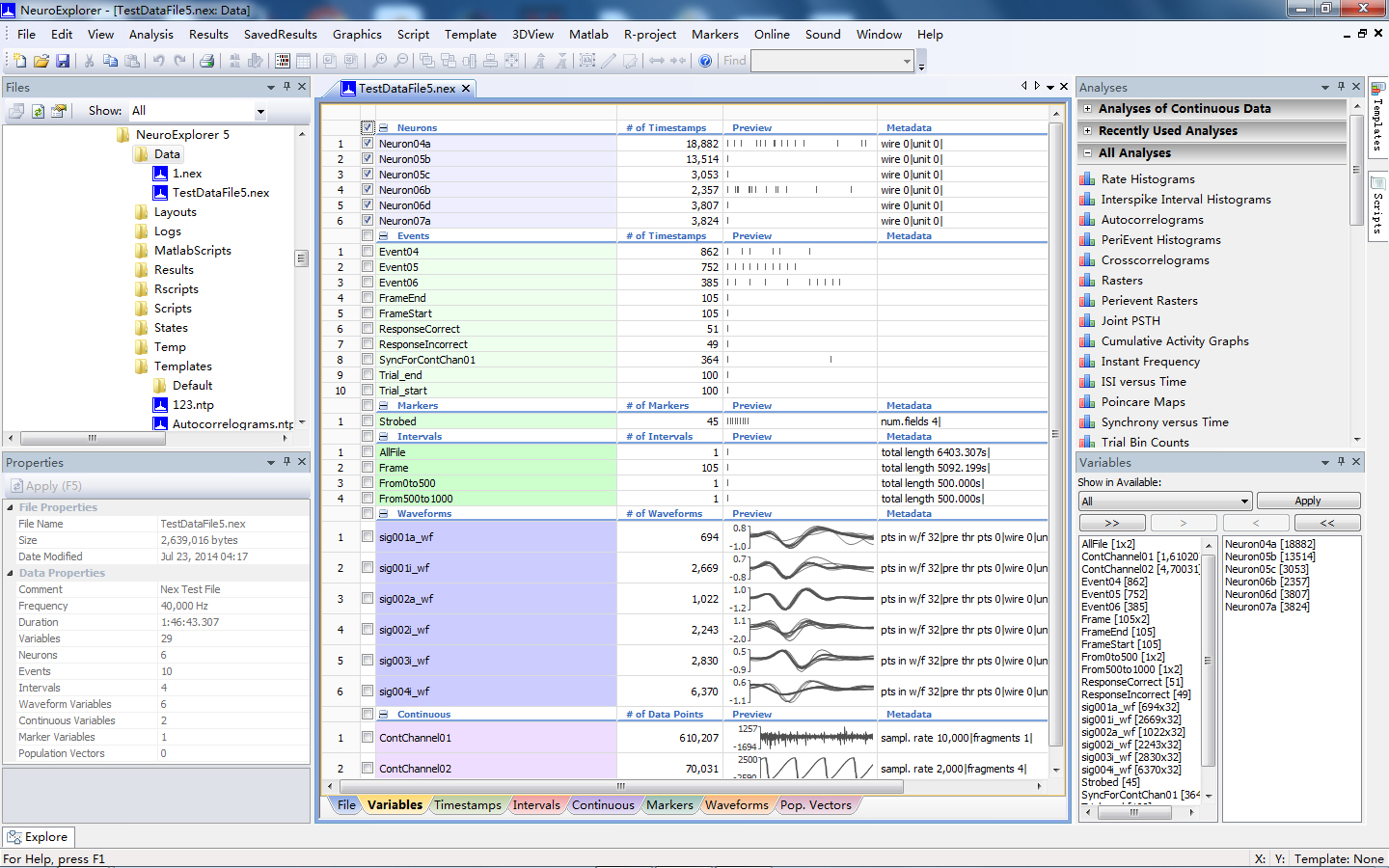1389x868 pixels.
Task: Click the 1.nex file icon
Action: (x=160, y=174)
